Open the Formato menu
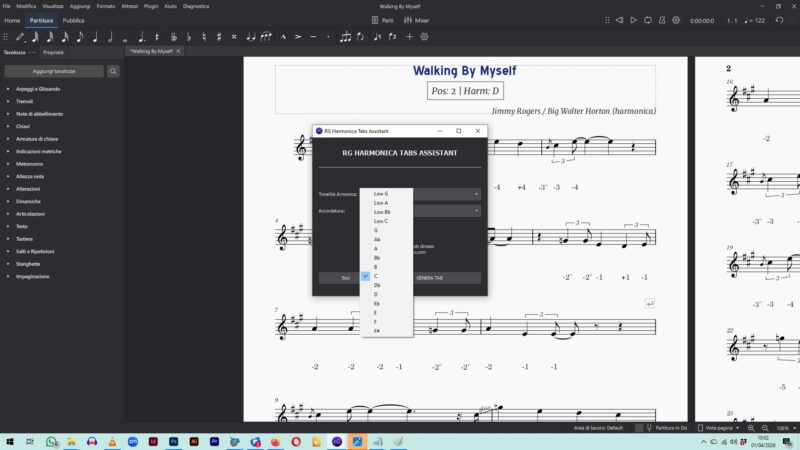 tap(106, 6)
